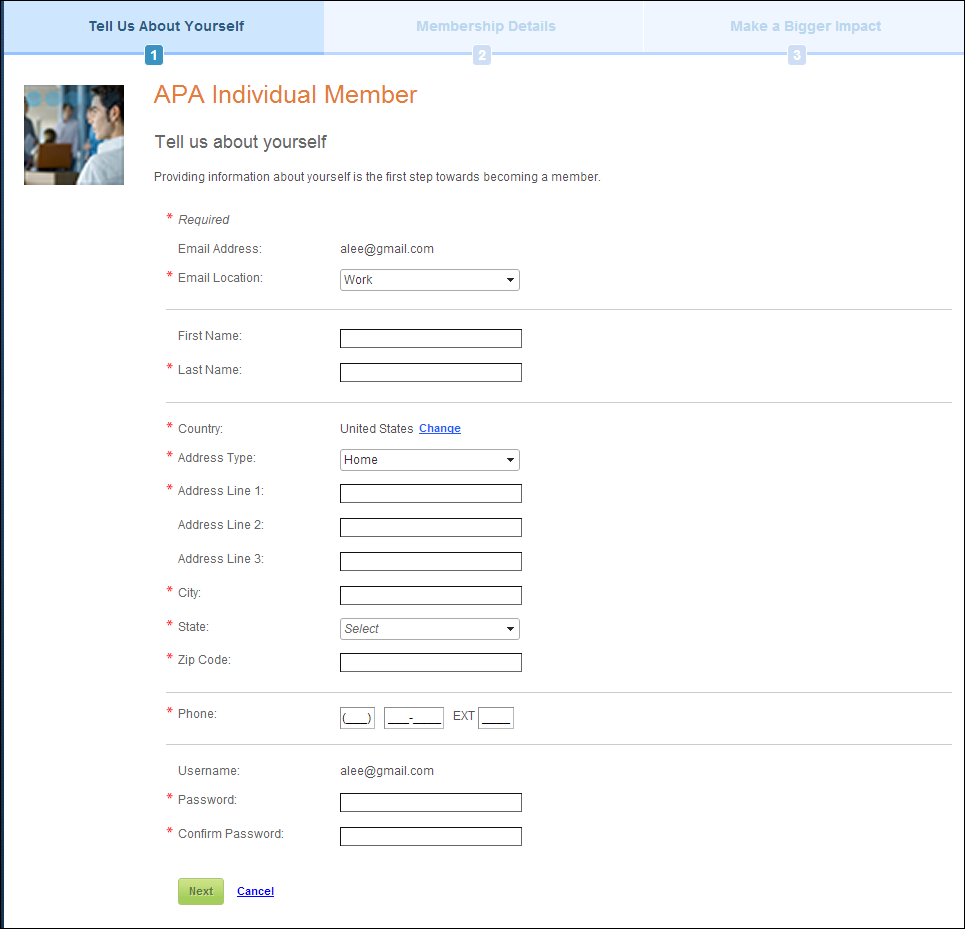Click the Cancel link
Image resolution: width=965 pixels, height=929 pixels.
tap(255, 891)
